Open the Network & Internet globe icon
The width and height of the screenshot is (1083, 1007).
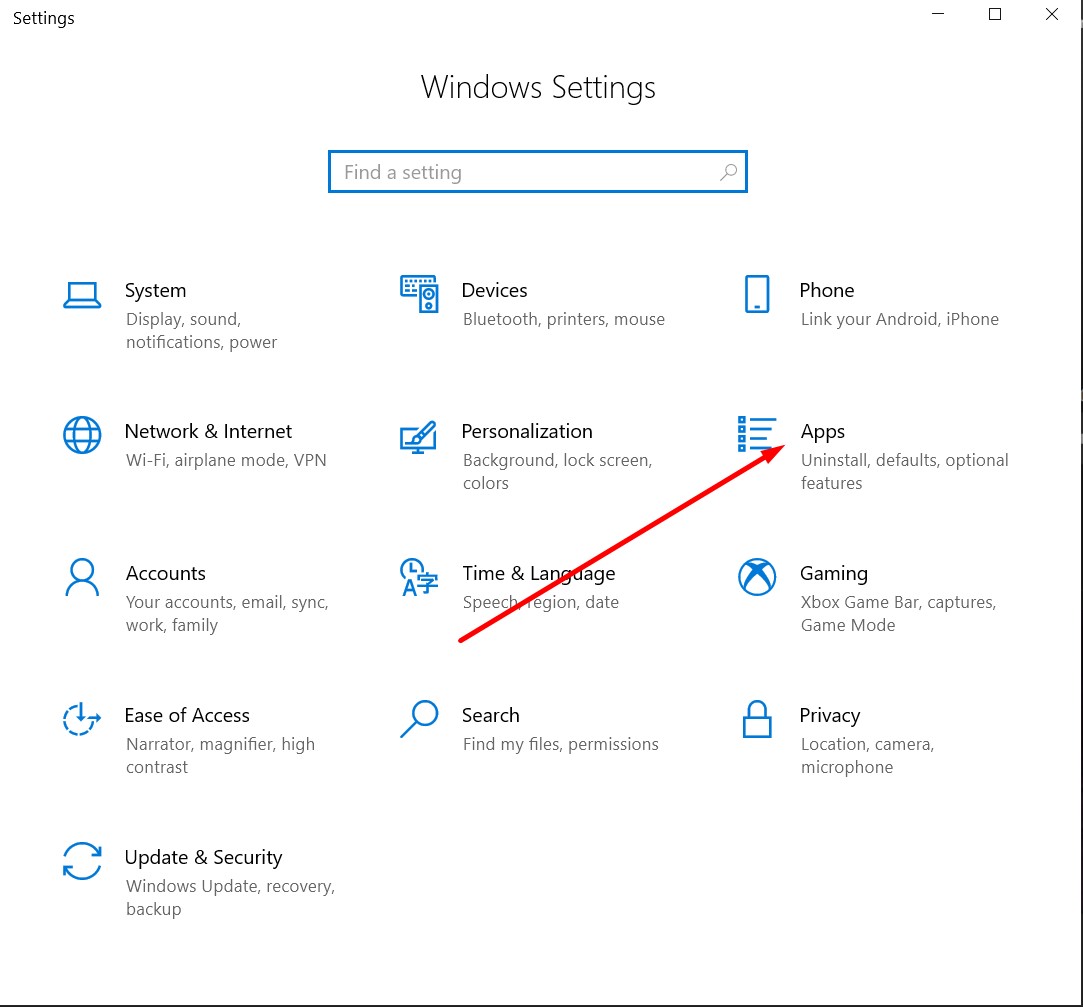[82, 435]
